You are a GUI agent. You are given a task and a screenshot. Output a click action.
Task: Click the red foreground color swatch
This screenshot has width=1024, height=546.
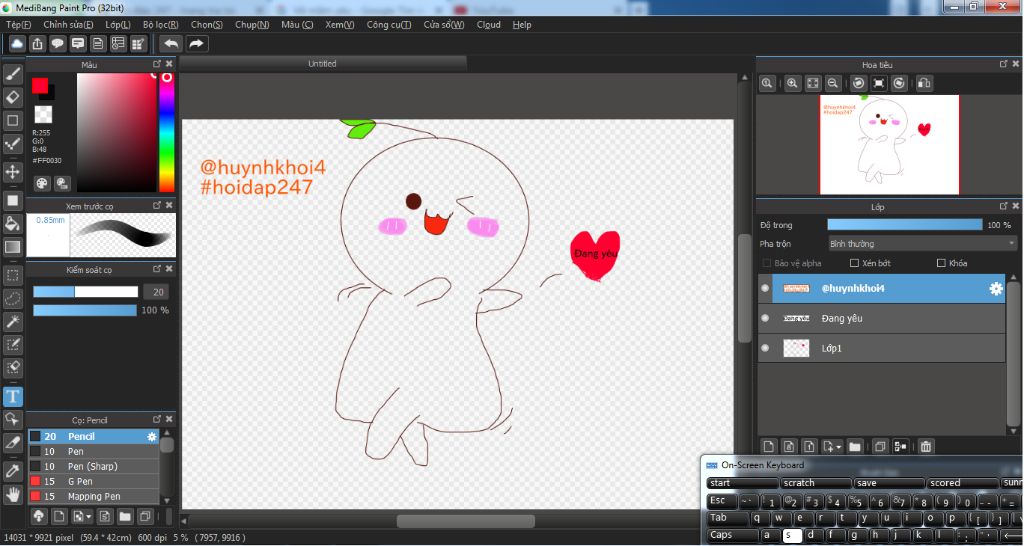click(x=40, y=86)
